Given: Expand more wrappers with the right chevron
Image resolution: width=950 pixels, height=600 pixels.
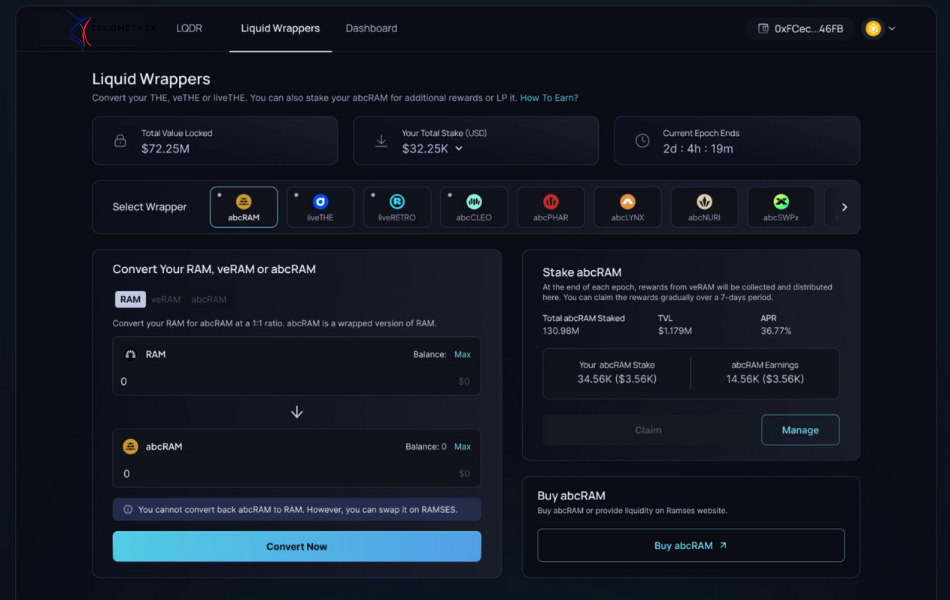Looking at the screenshot, I should (x=843, y=206).
